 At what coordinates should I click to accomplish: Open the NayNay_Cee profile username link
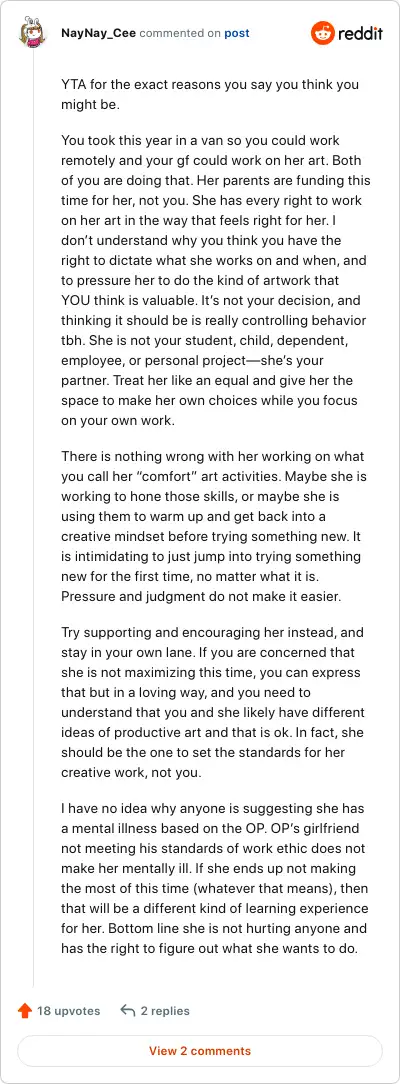point(98,33)
